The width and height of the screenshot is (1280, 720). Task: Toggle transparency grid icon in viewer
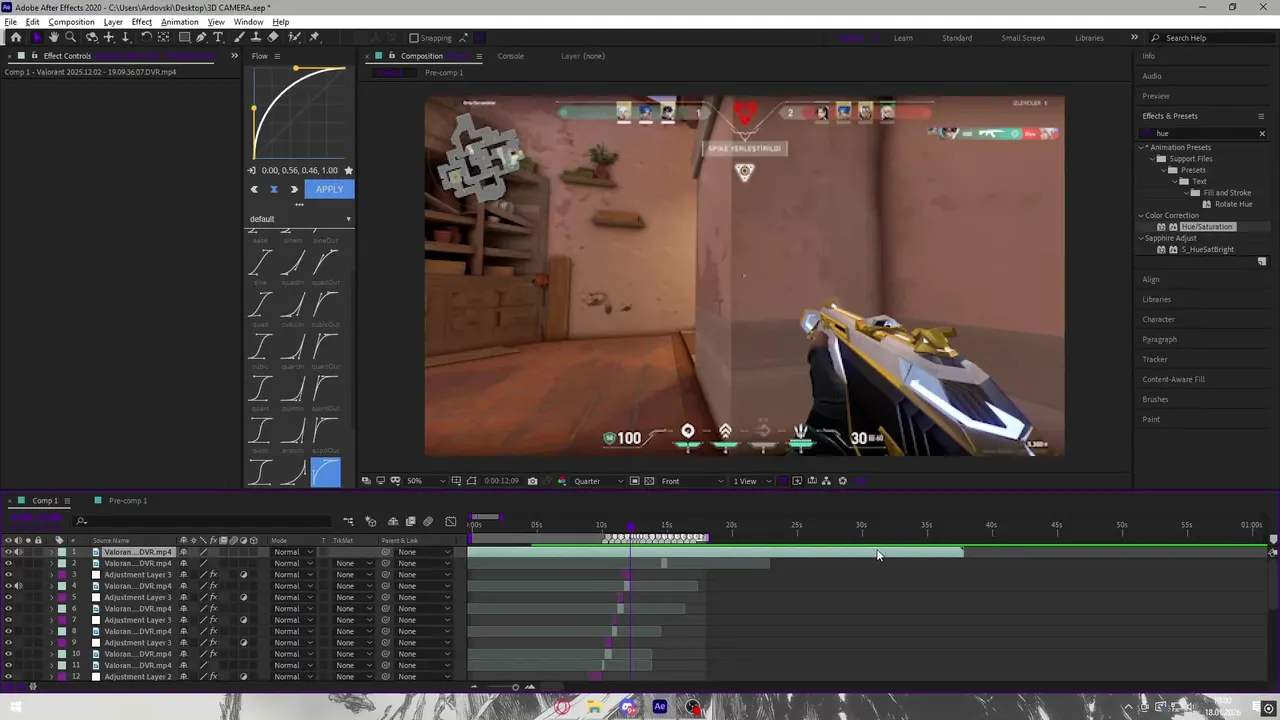click(x=649, y=481)
